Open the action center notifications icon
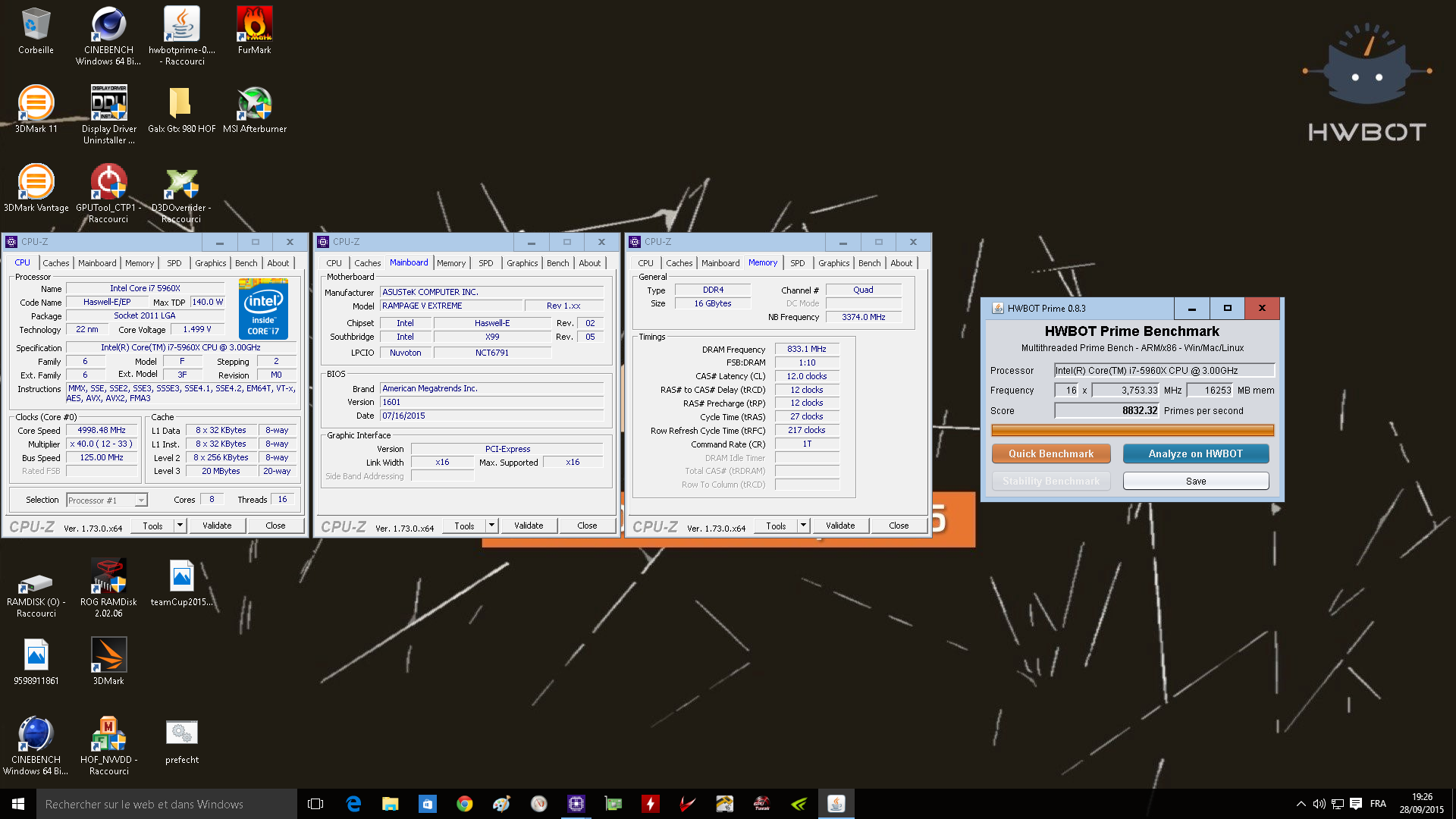 coord(1356,804)
